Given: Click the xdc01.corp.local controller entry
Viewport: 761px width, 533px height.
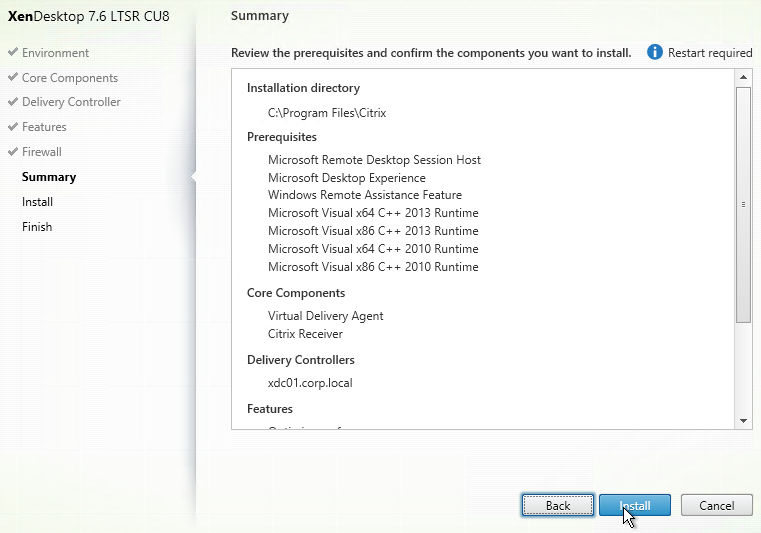Looking at the screenshot, I should [x=310, y=383].
